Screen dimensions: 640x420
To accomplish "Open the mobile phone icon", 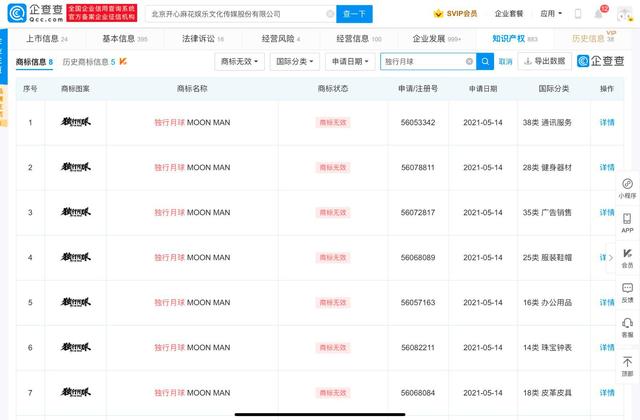I will pos(578,13).
